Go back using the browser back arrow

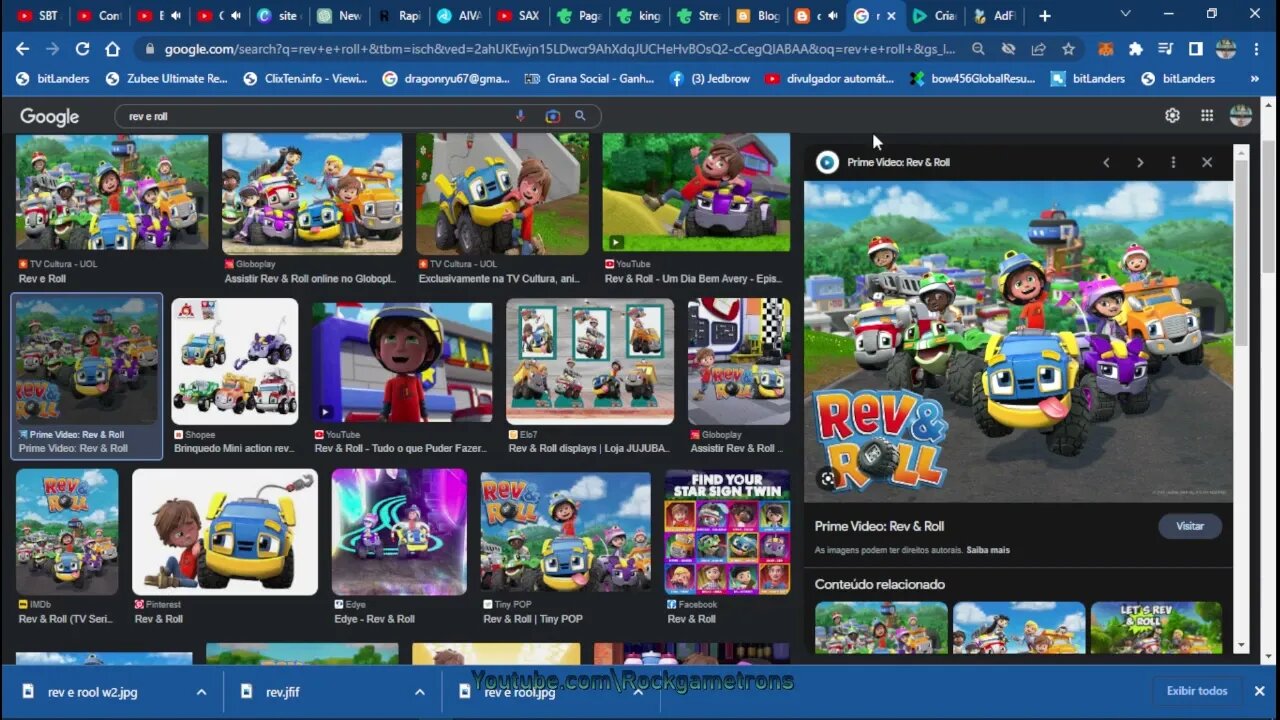(22, 48)
